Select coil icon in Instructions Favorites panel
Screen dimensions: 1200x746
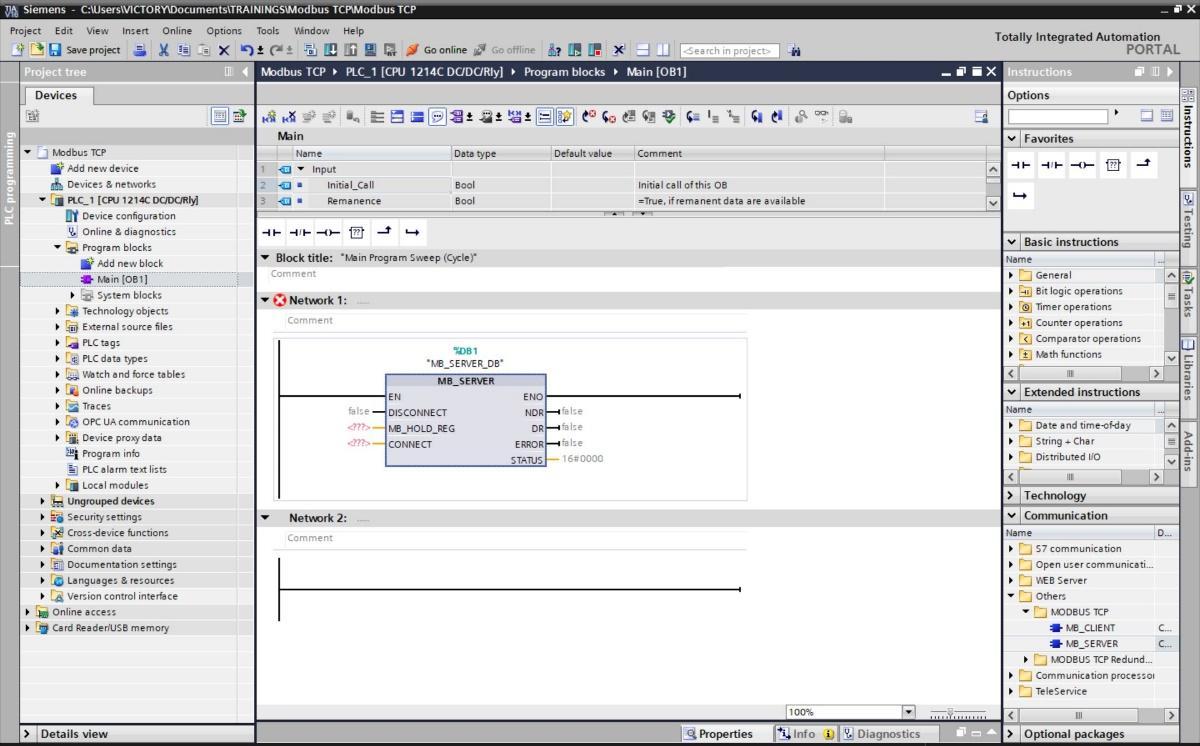[x=1082, y=166]
